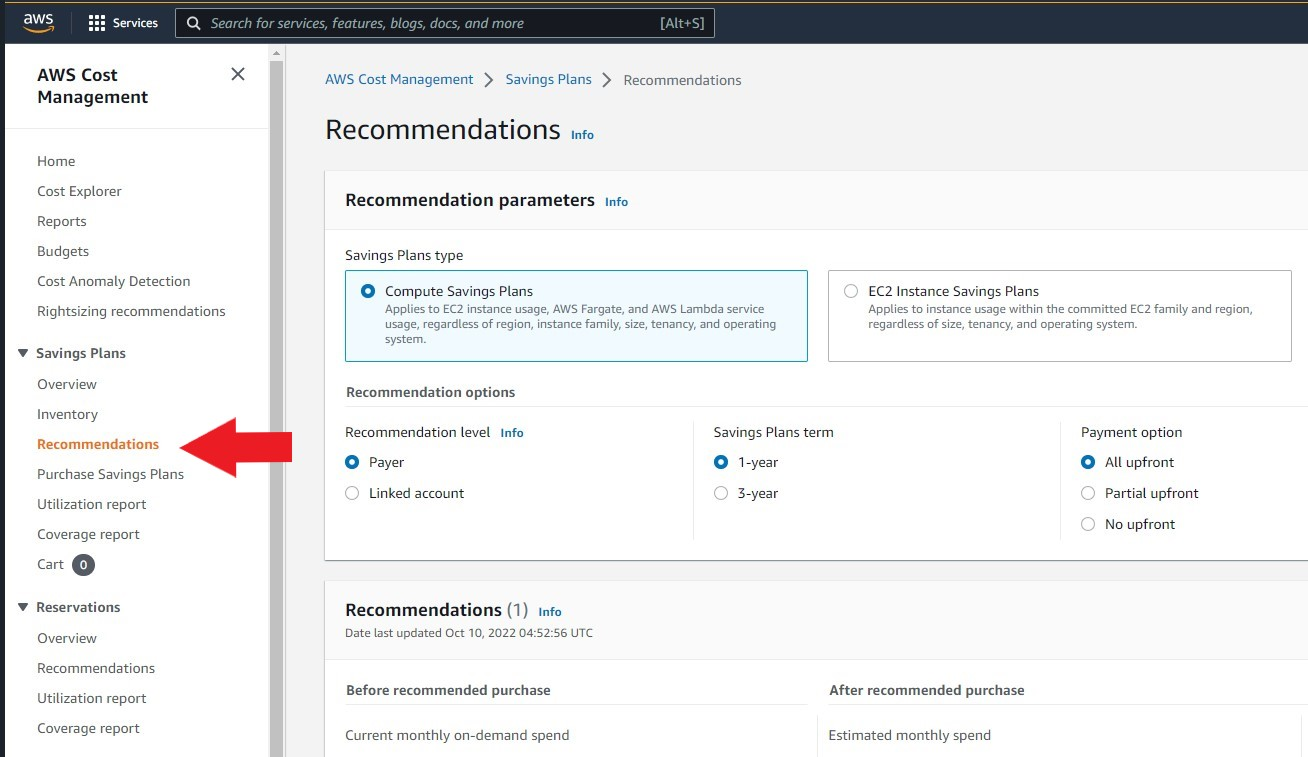The width and height of the screenshot is (1308, 757).
Task: Open Reservations Coverage report
Action: pos(88,728)
